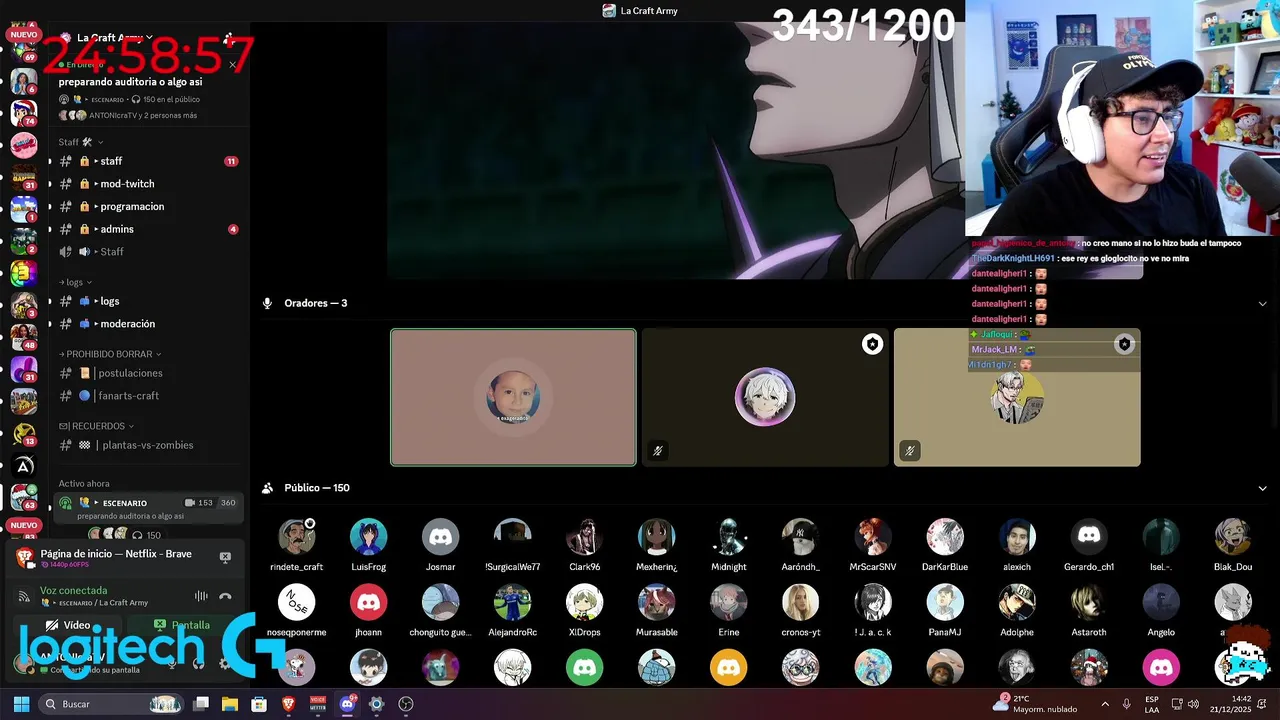Collapse the RECUERDOS category
The height and width of the screenshot is (720, 1280).
click(x=97, y=426)
